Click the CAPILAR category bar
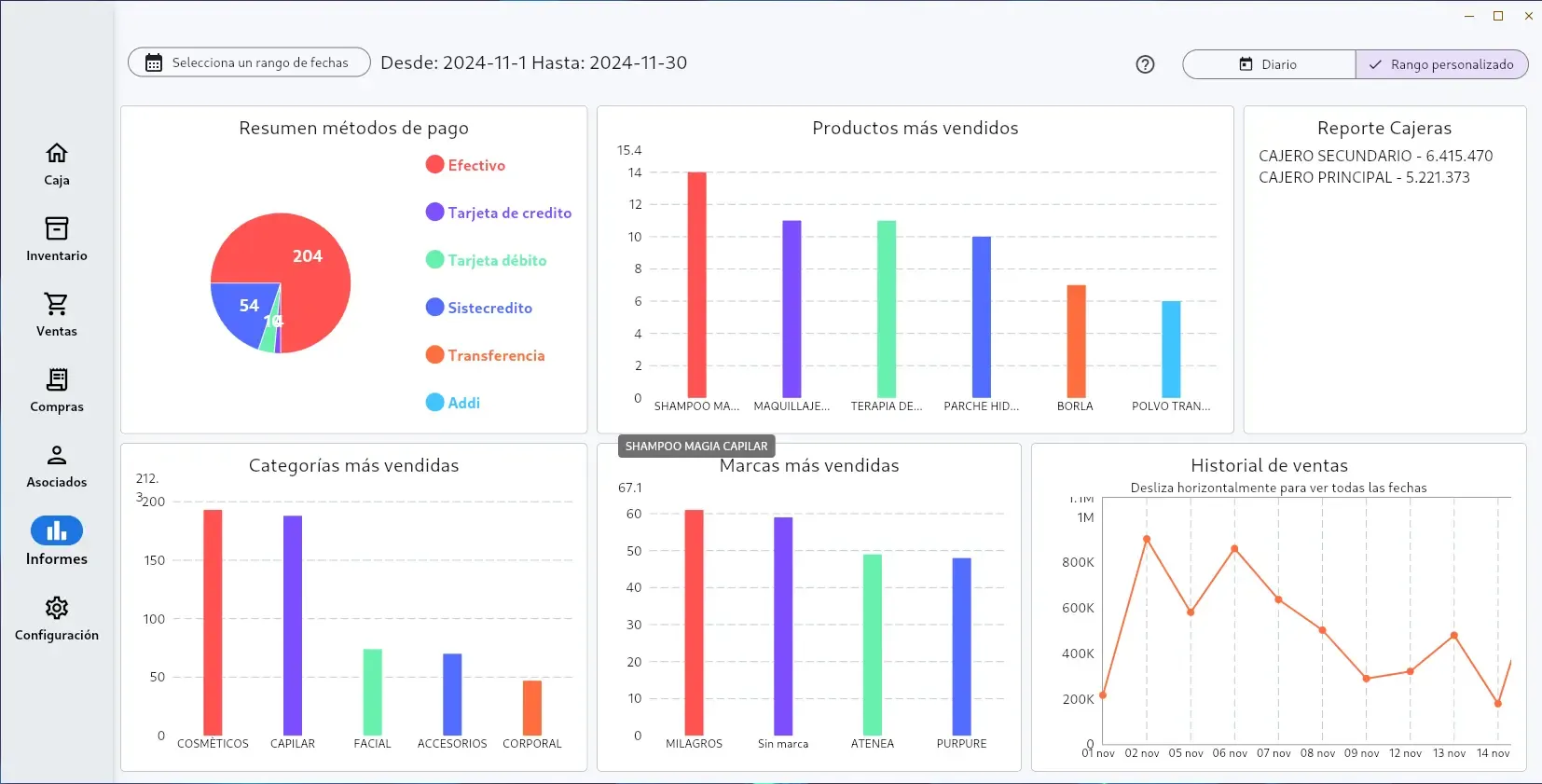Viewport: 1542px width, 784px height. tap(293, 626)
